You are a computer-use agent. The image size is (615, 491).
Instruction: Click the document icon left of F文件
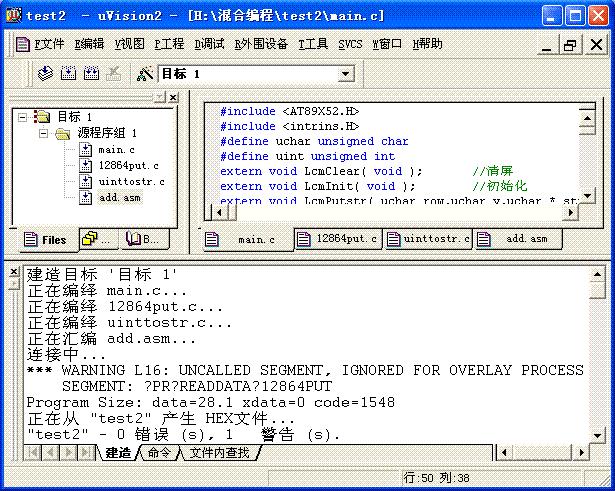[x=22, y=44]
